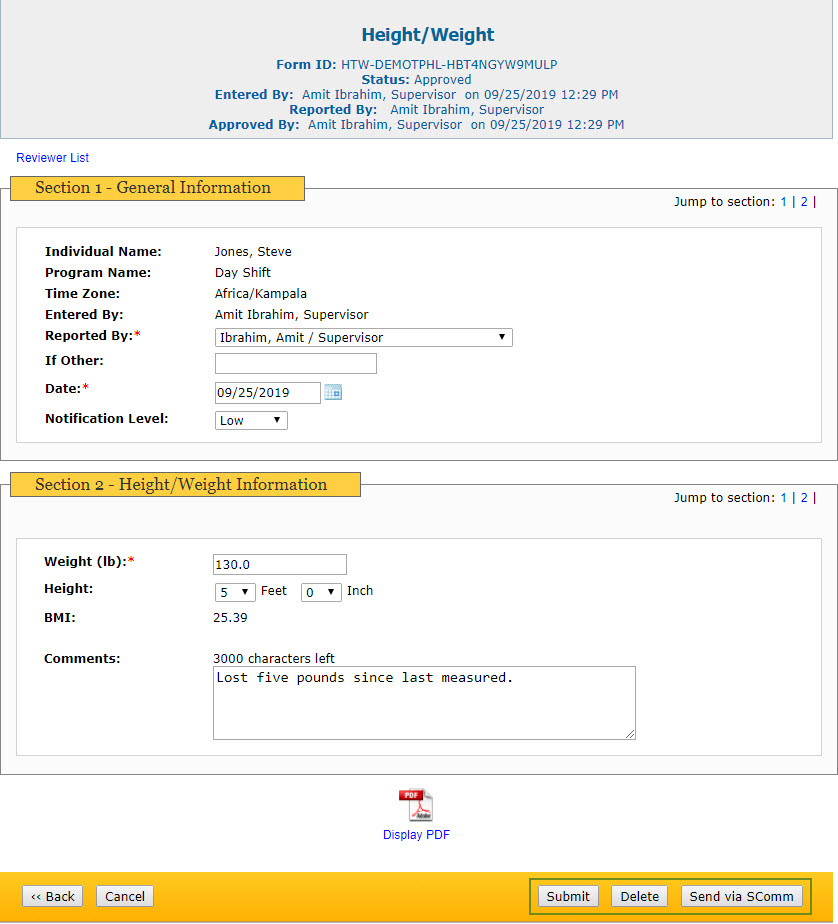Open the calendar date picker icon

coord(333,392)
